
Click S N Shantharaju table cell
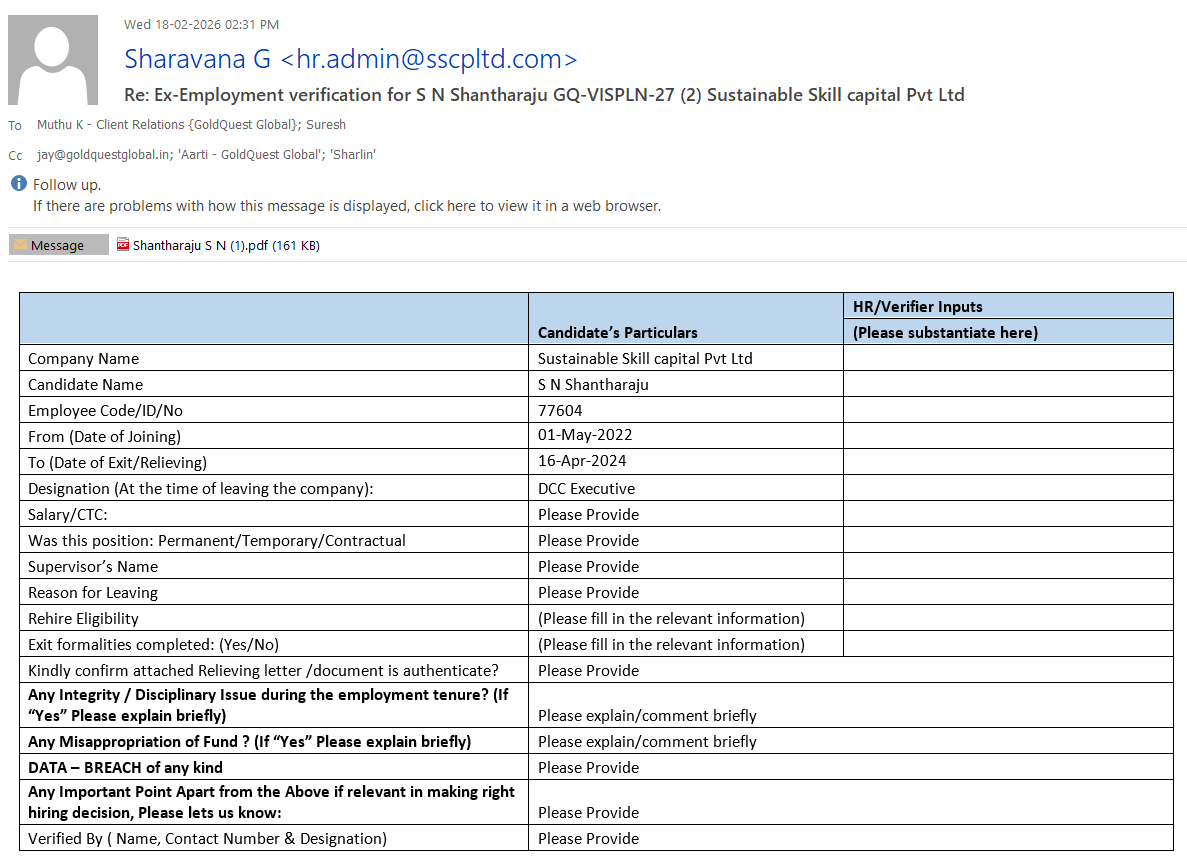click(x=686, y=384)
